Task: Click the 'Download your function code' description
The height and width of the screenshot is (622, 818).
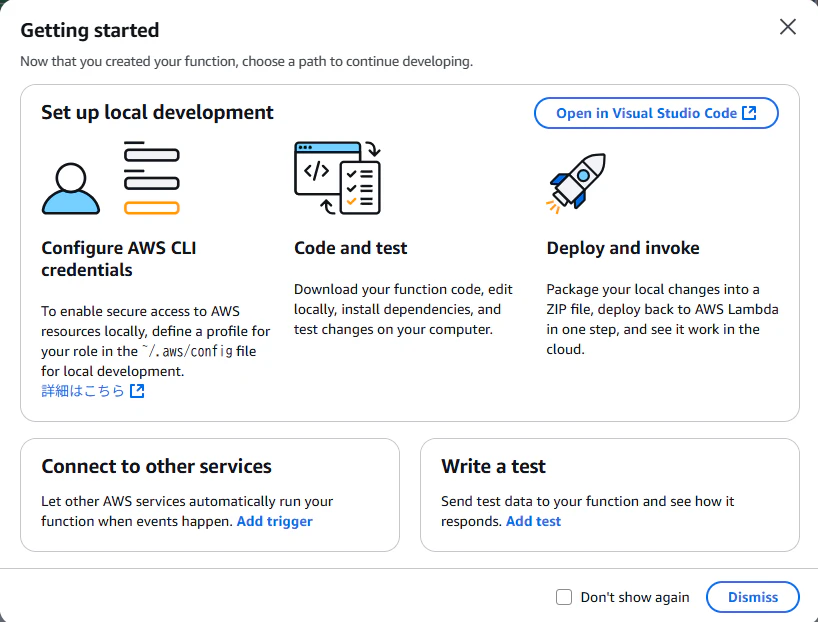Action: pyautogui.click(x=403, y=309)
